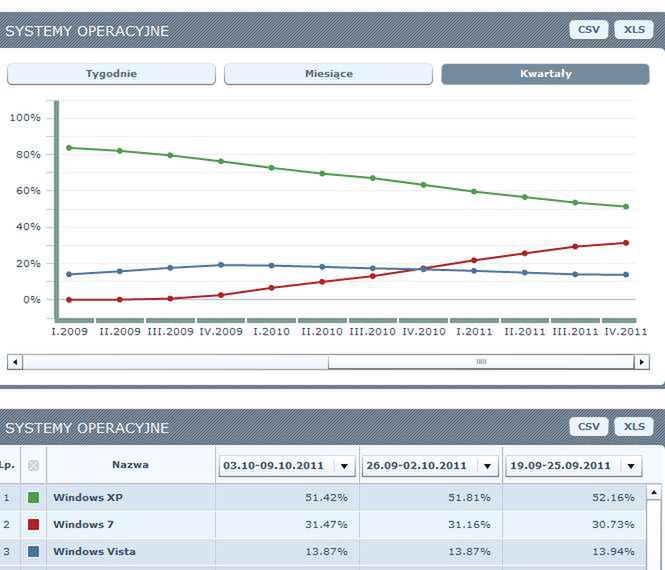Open the 03.10-09.10.2011 date dropdown

[x=287, y=466]
